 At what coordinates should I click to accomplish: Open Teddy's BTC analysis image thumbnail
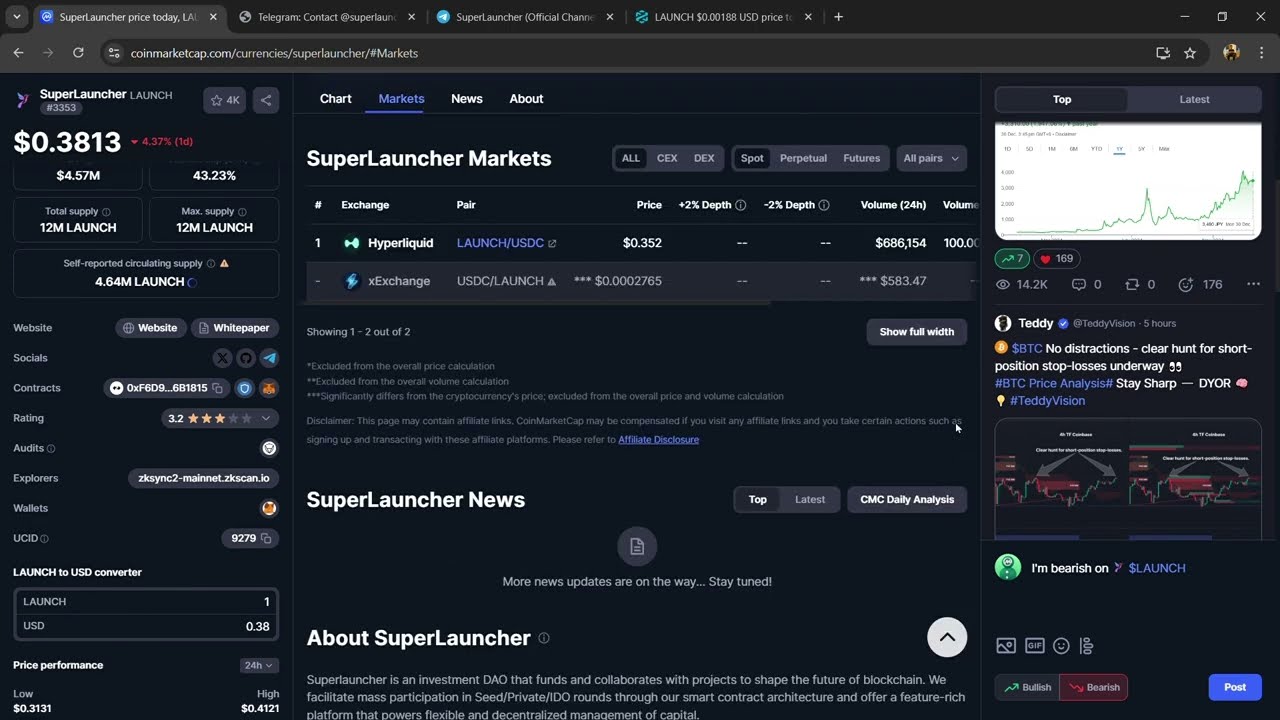point(1128,478)
